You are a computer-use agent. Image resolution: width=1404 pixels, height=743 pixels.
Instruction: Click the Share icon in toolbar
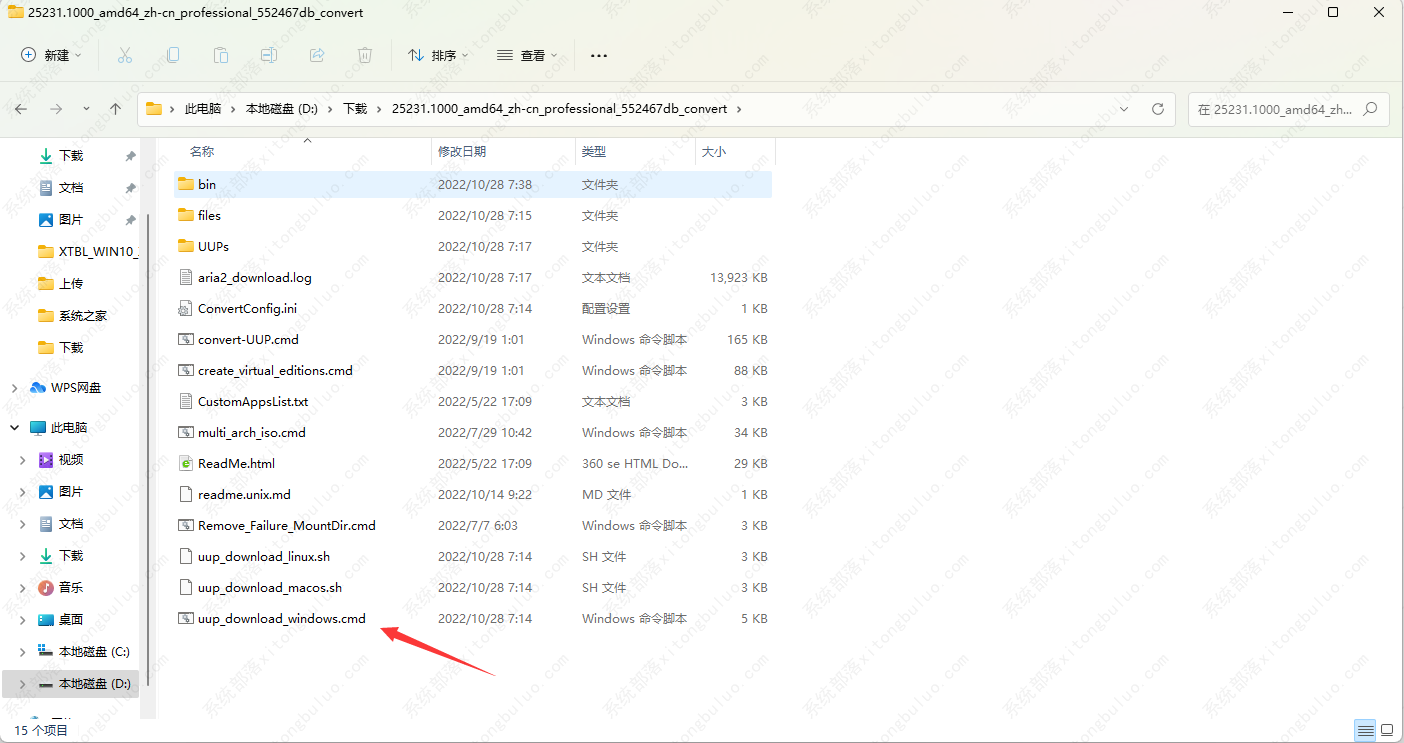[x=317, y=55]
